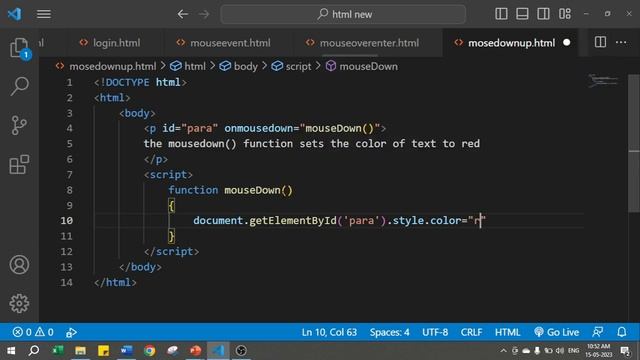Go forward with the right arrow
The width and height of the screenshot is (640, 360).
click(204, 14)
